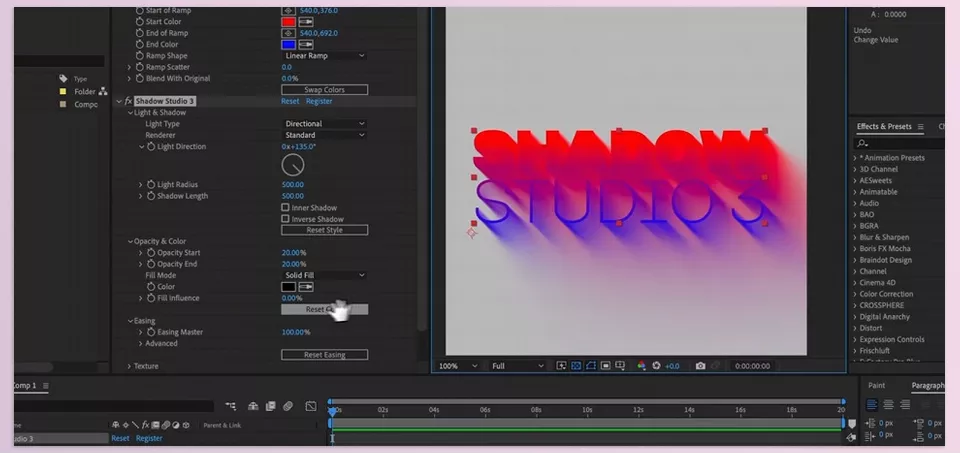Open the Fill Mode Solid Fill dropdown
Screen dimensions: 960x453
pyautogui.click(x=324, y=275)
